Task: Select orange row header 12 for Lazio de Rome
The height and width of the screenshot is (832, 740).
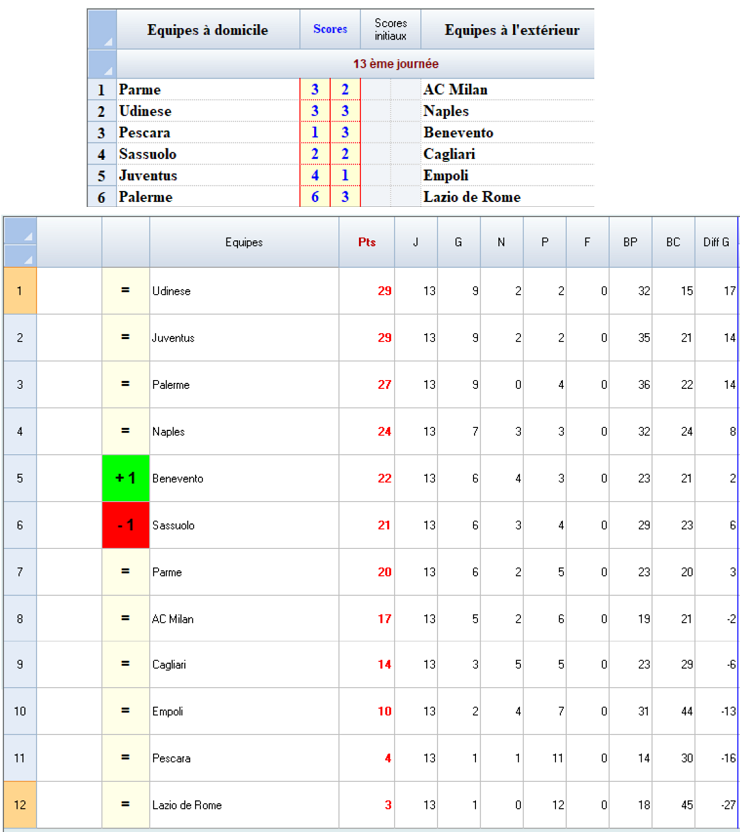Action: tap(19, 805)
